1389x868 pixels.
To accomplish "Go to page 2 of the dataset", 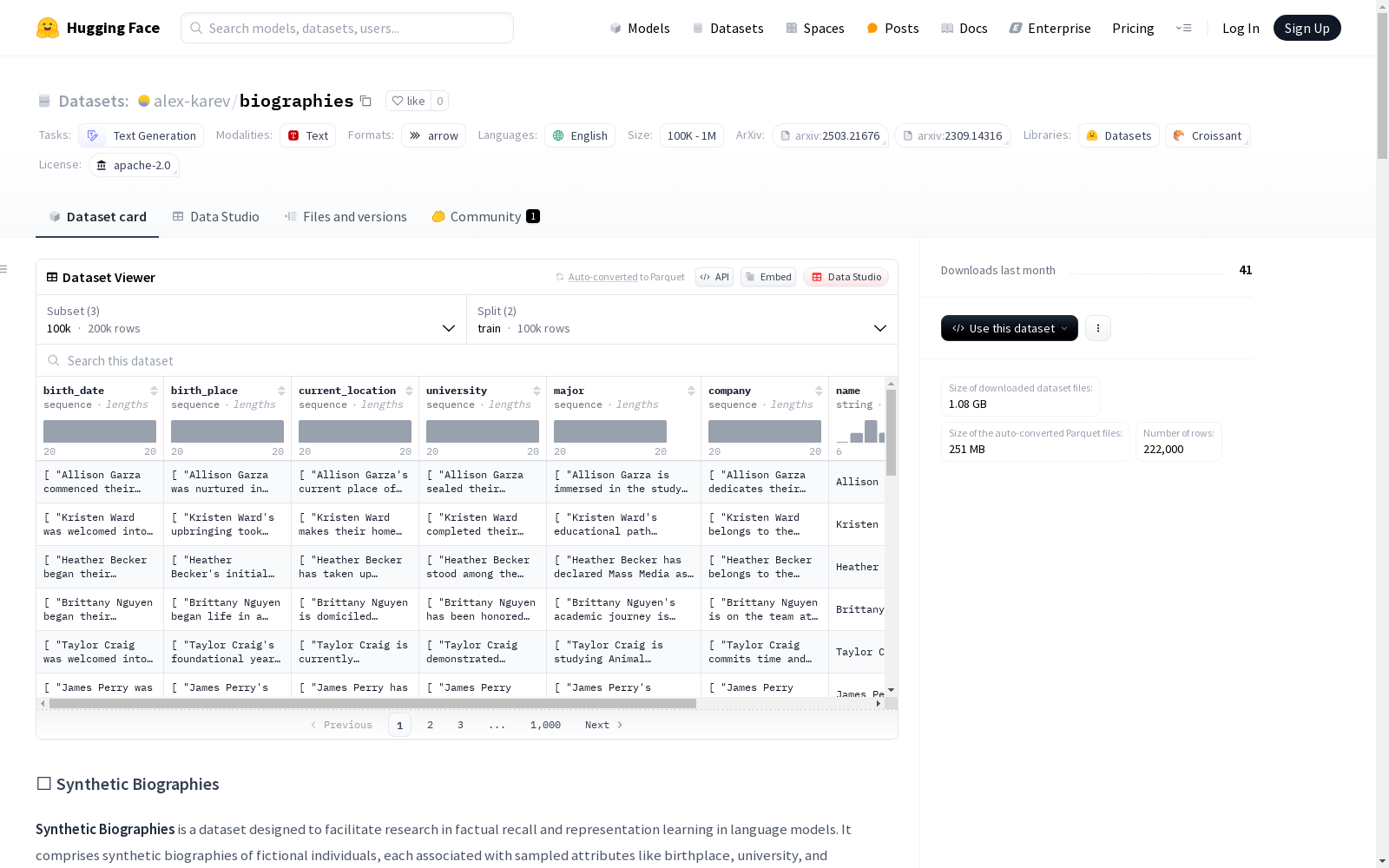I will point(430,725).
